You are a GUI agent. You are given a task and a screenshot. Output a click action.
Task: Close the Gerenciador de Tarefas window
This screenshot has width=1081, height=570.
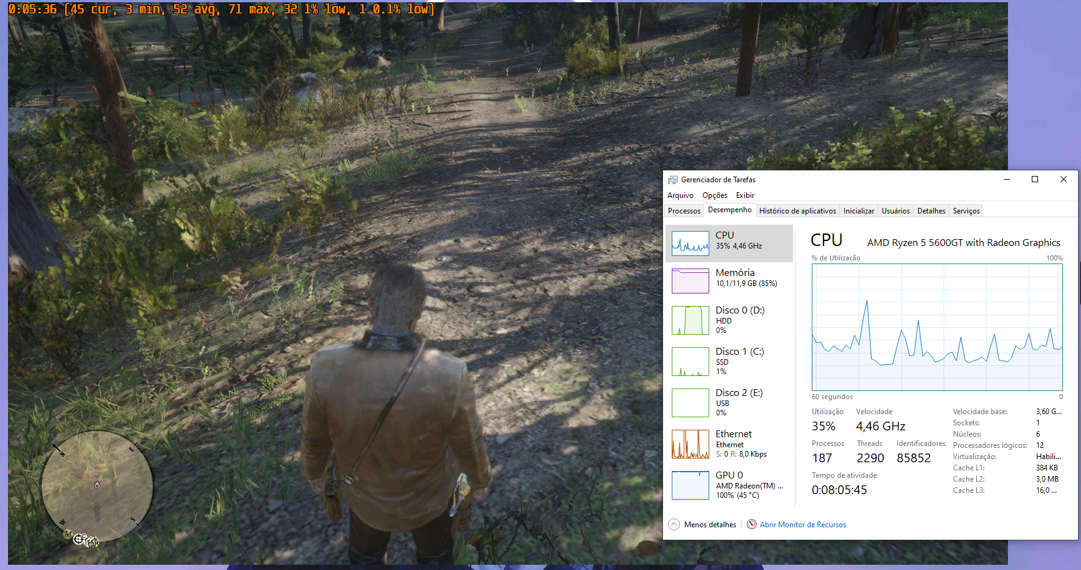tap(1063, 179)
